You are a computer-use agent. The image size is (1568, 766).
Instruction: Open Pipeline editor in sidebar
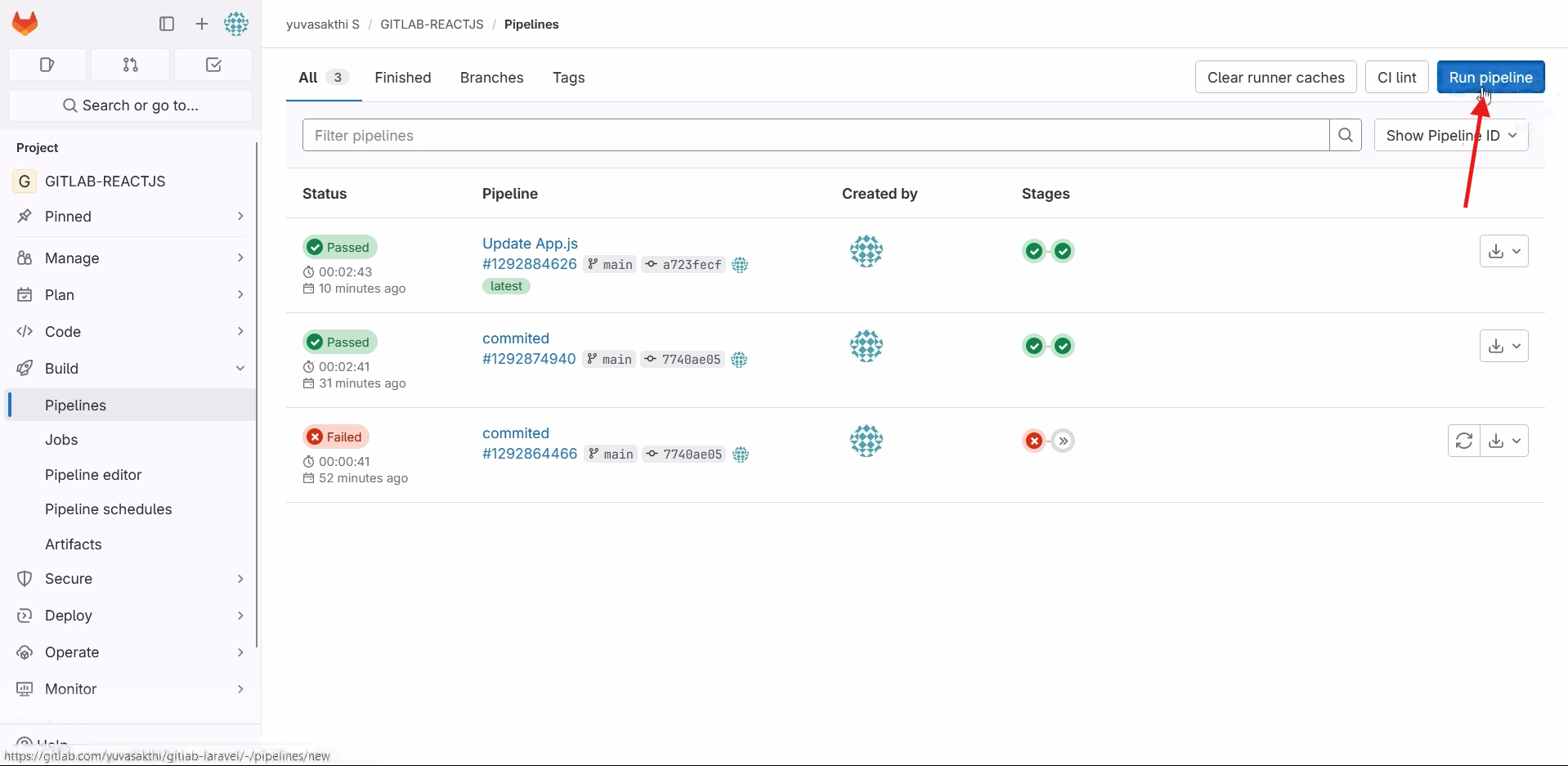click(x=93, y=475)
